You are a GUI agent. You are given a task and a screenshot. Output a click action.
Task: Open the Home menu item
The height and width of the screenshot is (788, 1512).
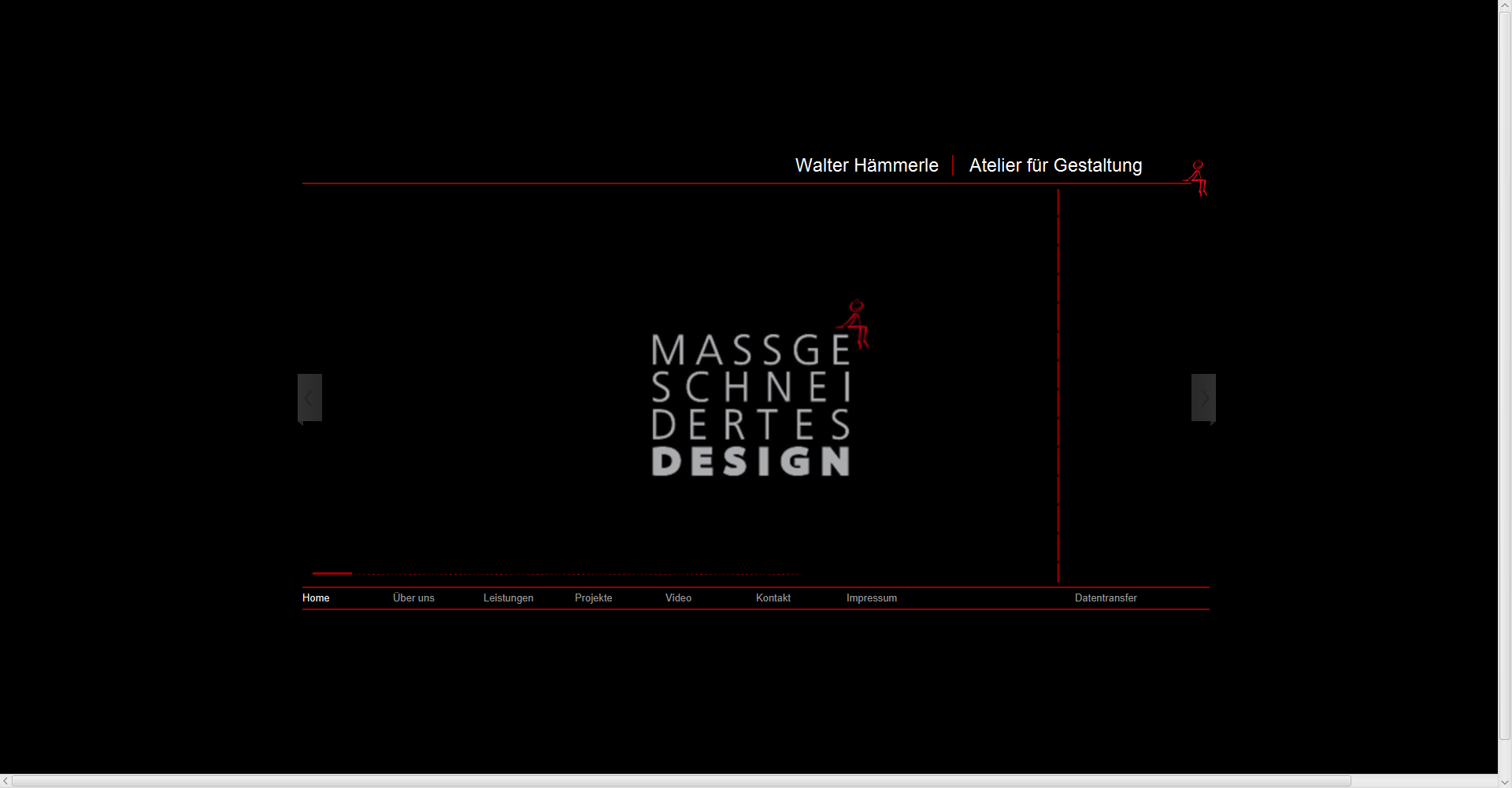pyautogui.click(x=316, y=598)
